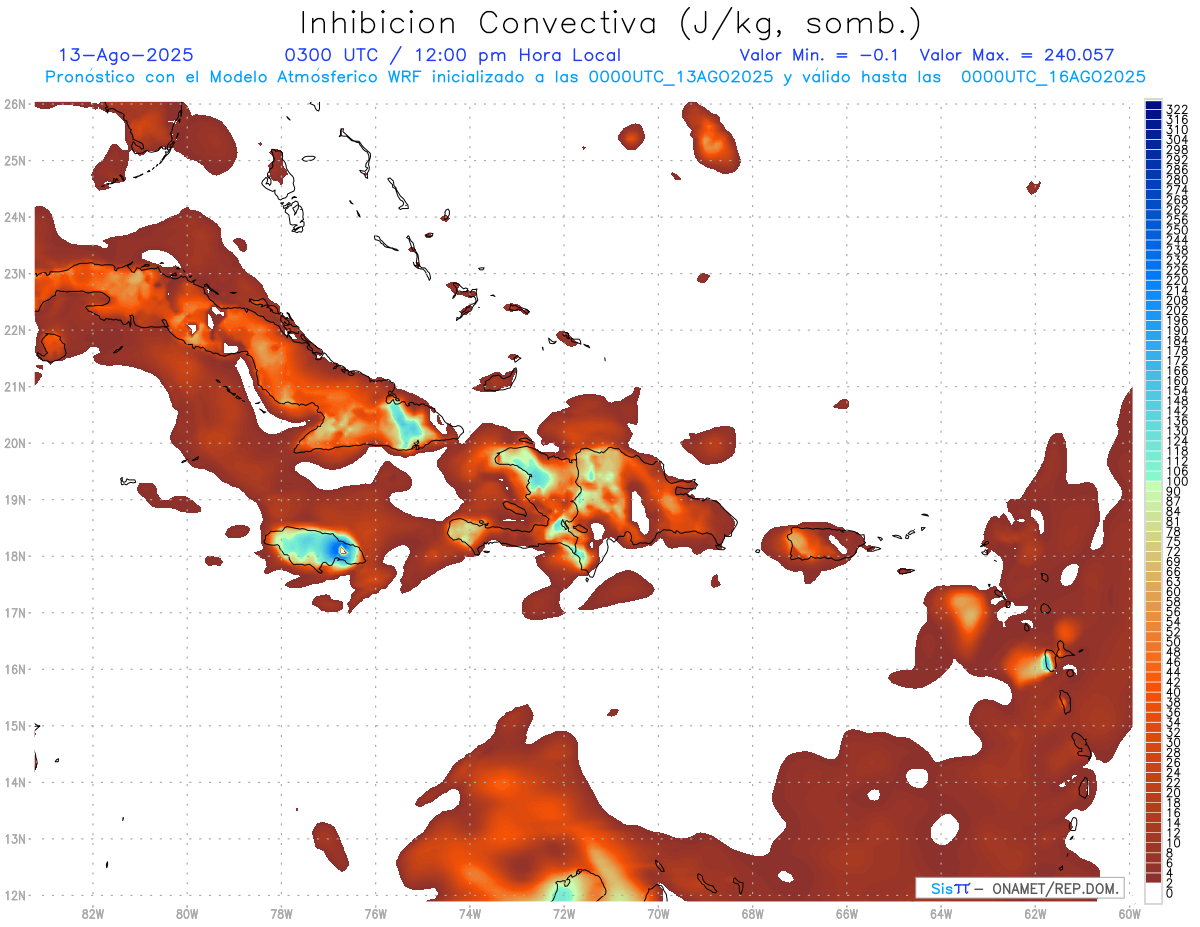1200x927 pixels.
Task: Click the '62W' longitude label
Action: (x=1035, y=913)
